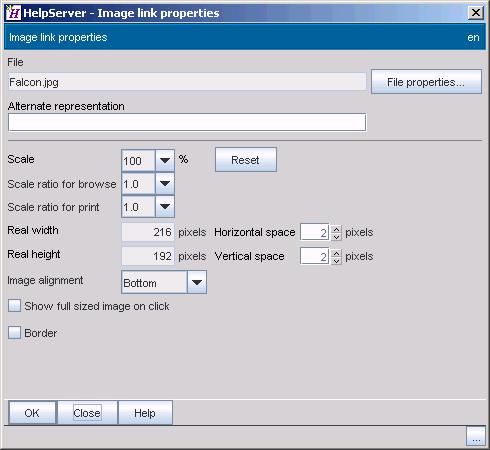
Task: Confirm with the OK button
Action: (x=32, y=413)
